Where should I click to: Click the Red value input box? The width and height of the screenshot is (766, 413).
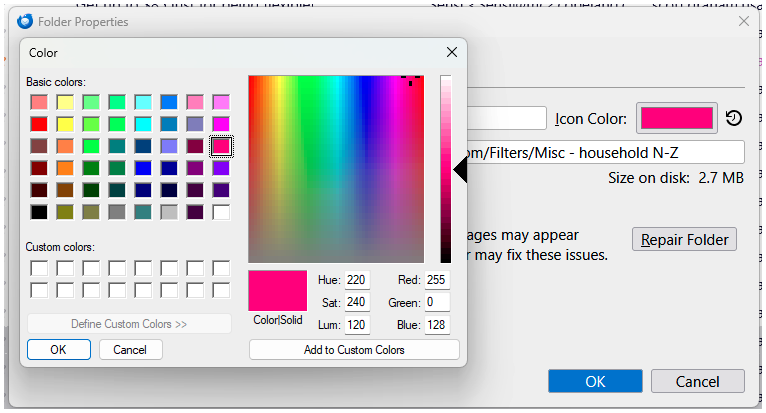point(437,280)
